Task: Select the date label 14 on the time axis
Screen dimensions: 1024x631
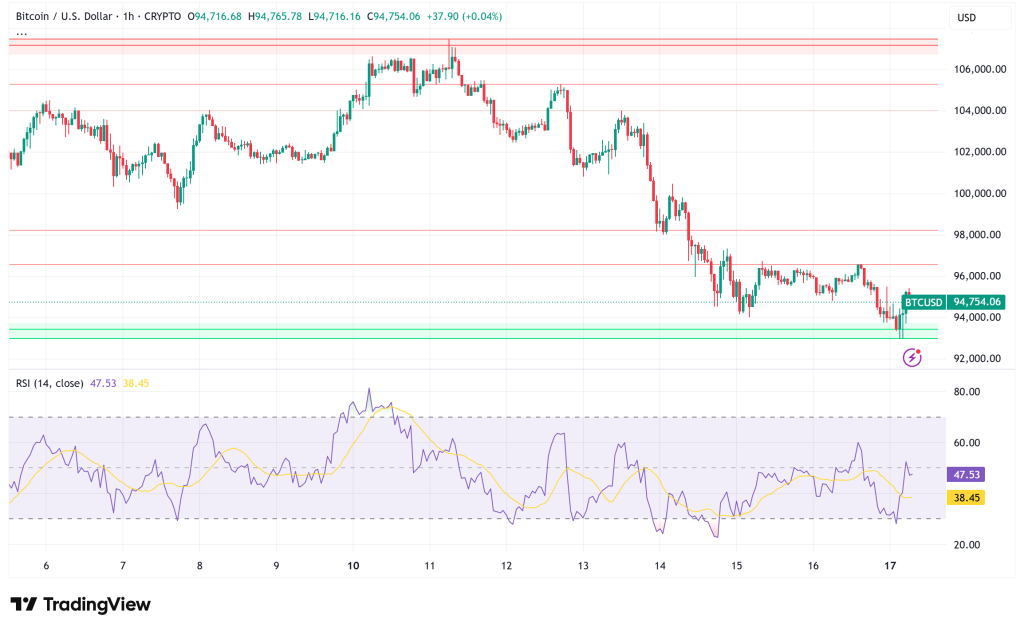Action: pos(659,565)
